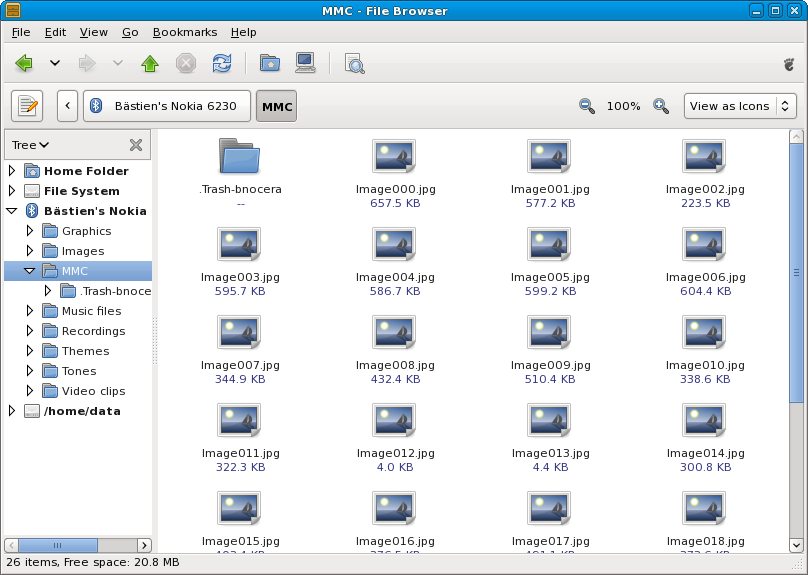This screenshot has height=575, width=808.
Task: Select Image006.jpg thumbnail icon
Action: (x=704, y=244)
